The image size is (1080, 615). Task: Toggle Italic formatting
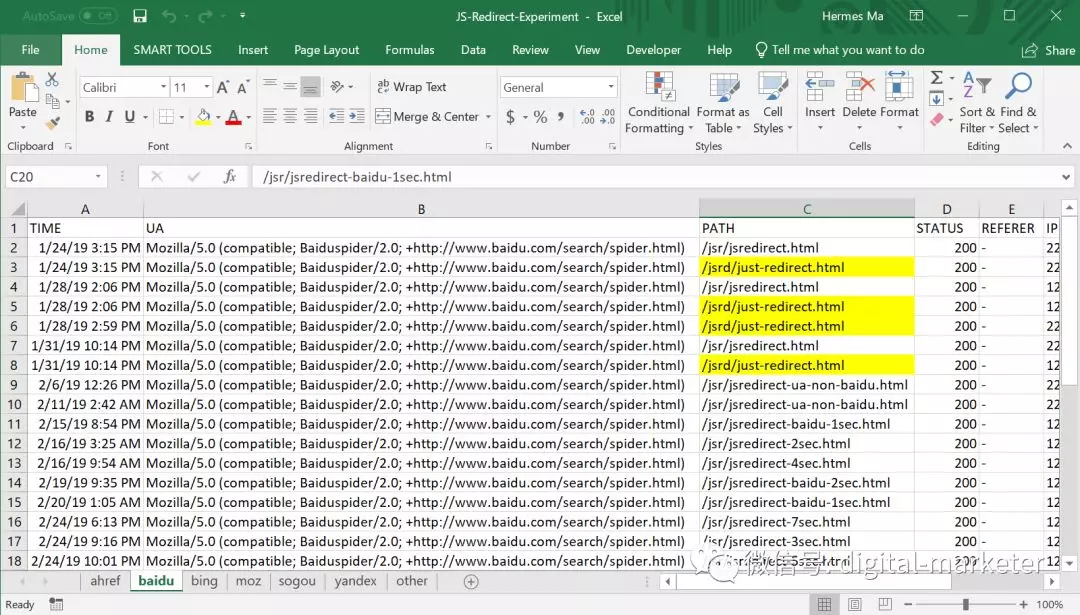109,117
